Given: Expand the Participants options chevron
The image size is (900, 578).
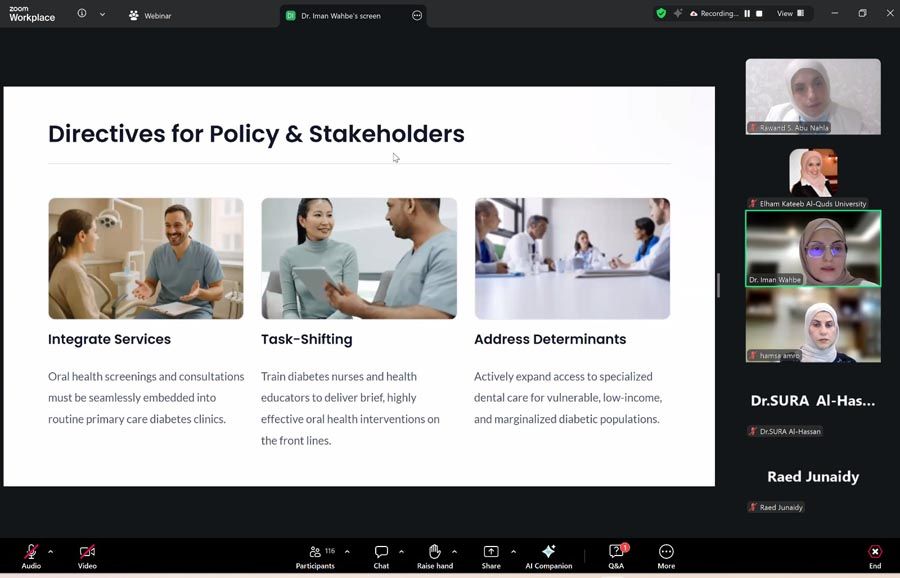Looking at the screenshot, I should (347, 552).
